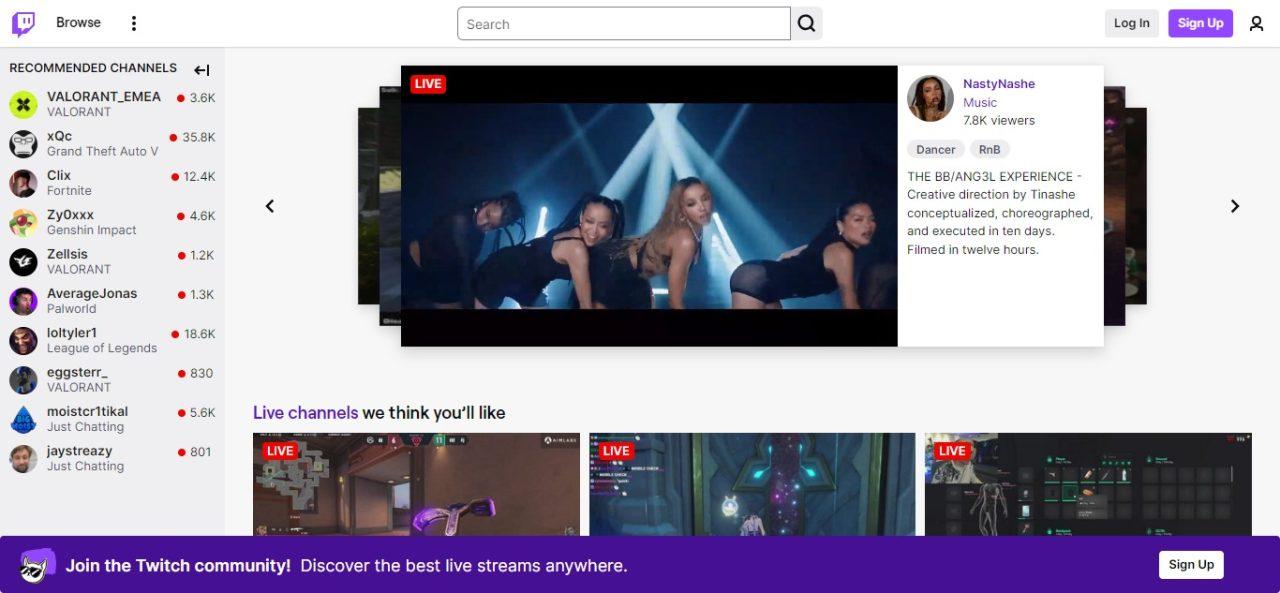Screen dimensions: 1280x593
Task: Click the 35.8K viewer count
Action: [x=198, y=137]
